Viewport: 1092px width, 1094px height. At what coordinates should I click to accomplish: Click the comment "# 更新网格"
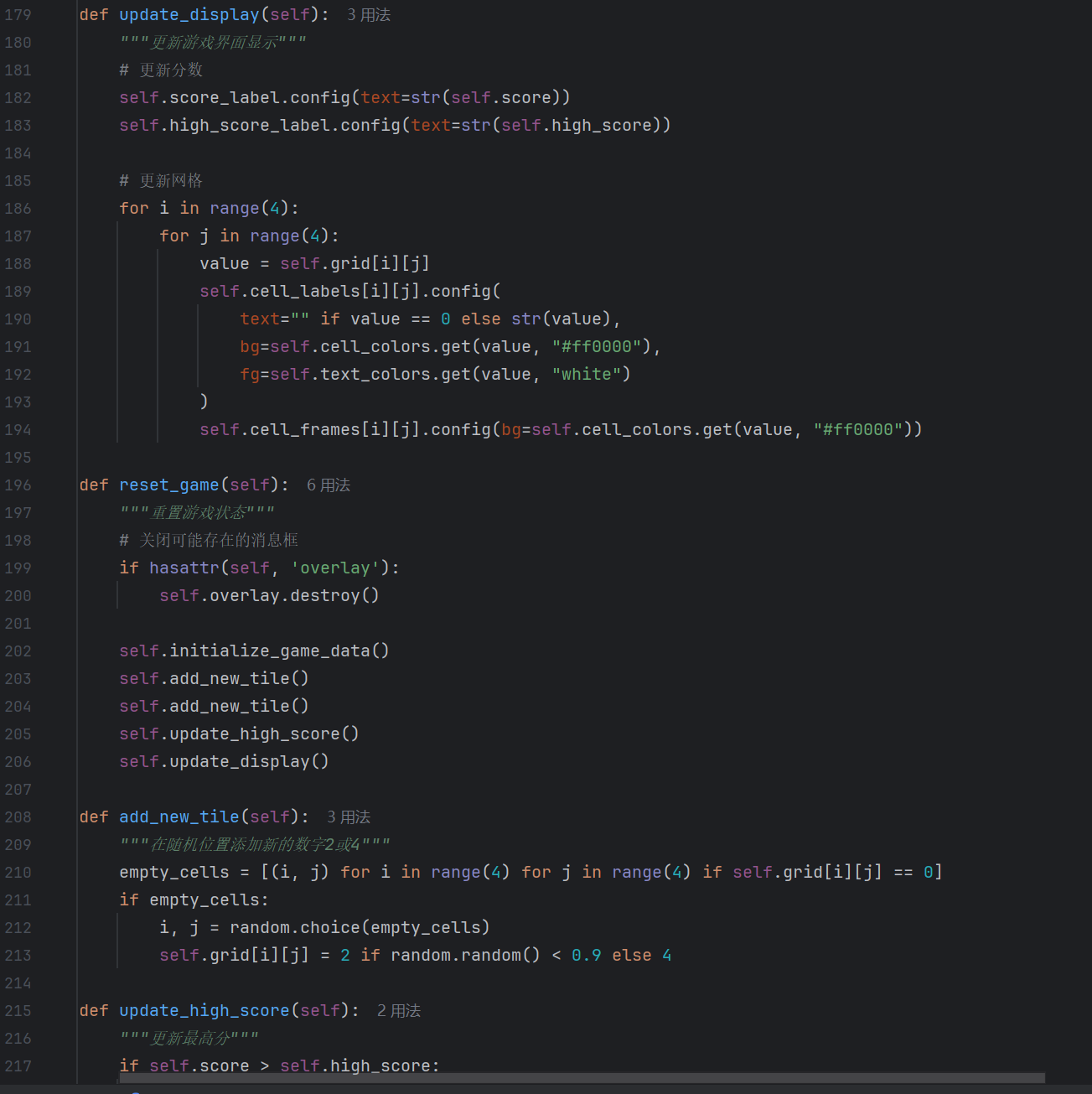pyautogui.click(x=161, y=181)
